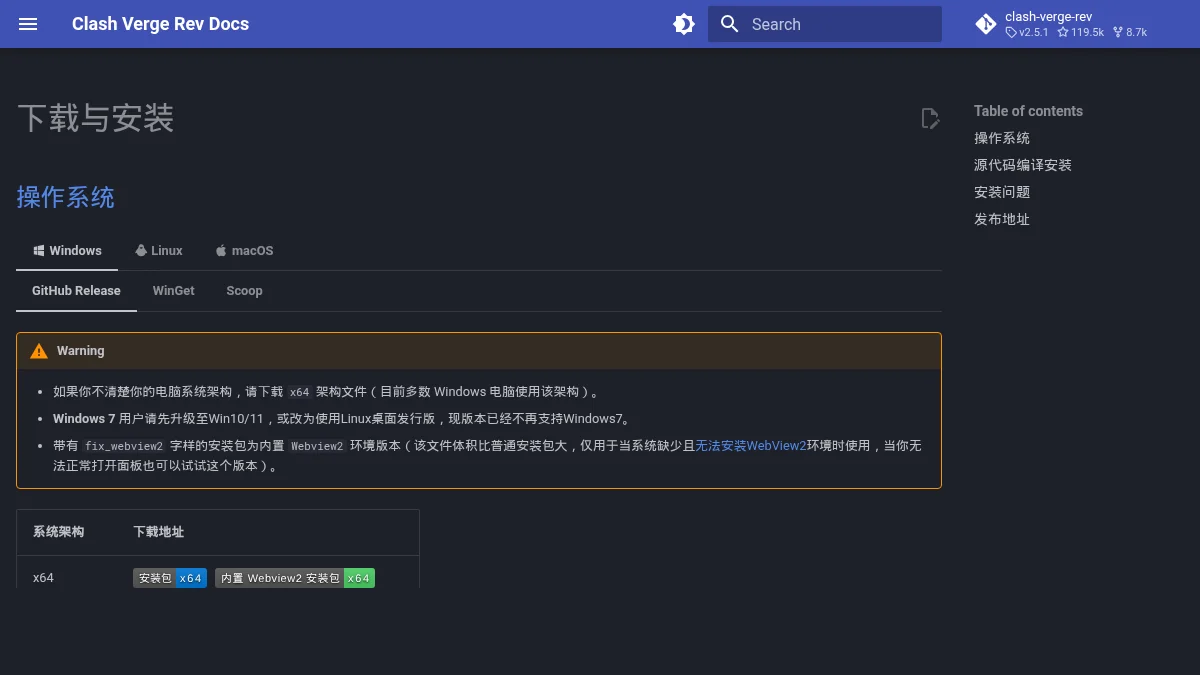Click the 下载地址 column header
Screen dimensions: 1200x675
tap(158, 532)
